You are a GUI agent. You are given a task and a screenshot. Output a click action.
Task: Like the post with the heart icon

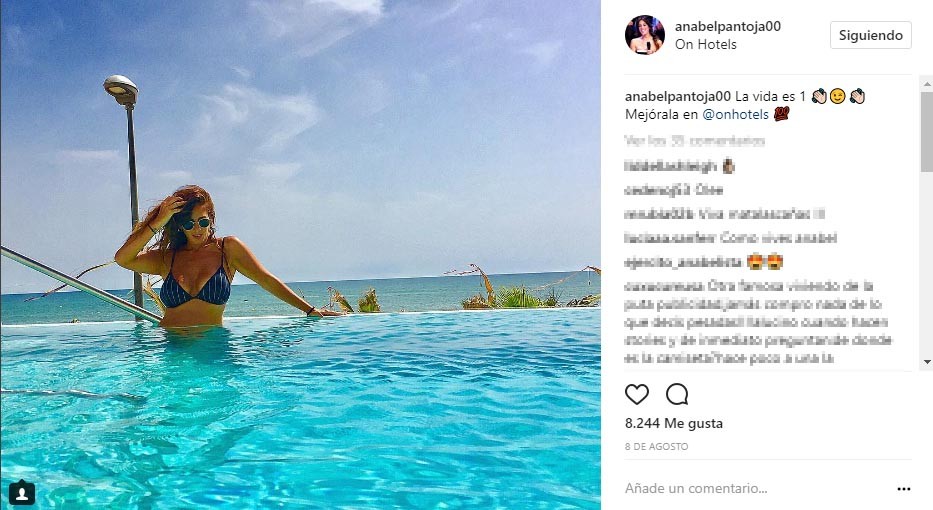pos(637,395)
